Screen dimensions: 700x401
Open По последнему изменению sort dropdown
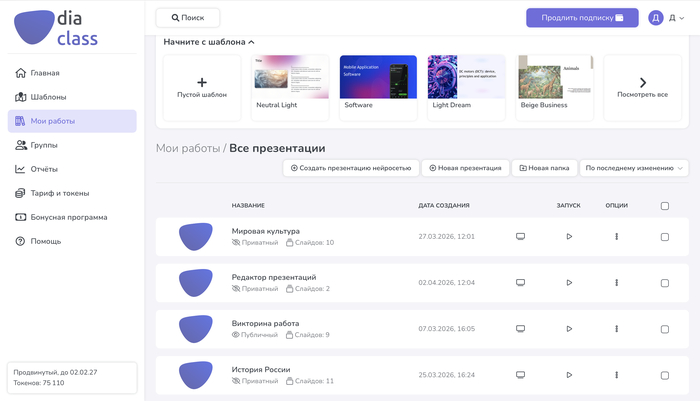coord(634,168)
